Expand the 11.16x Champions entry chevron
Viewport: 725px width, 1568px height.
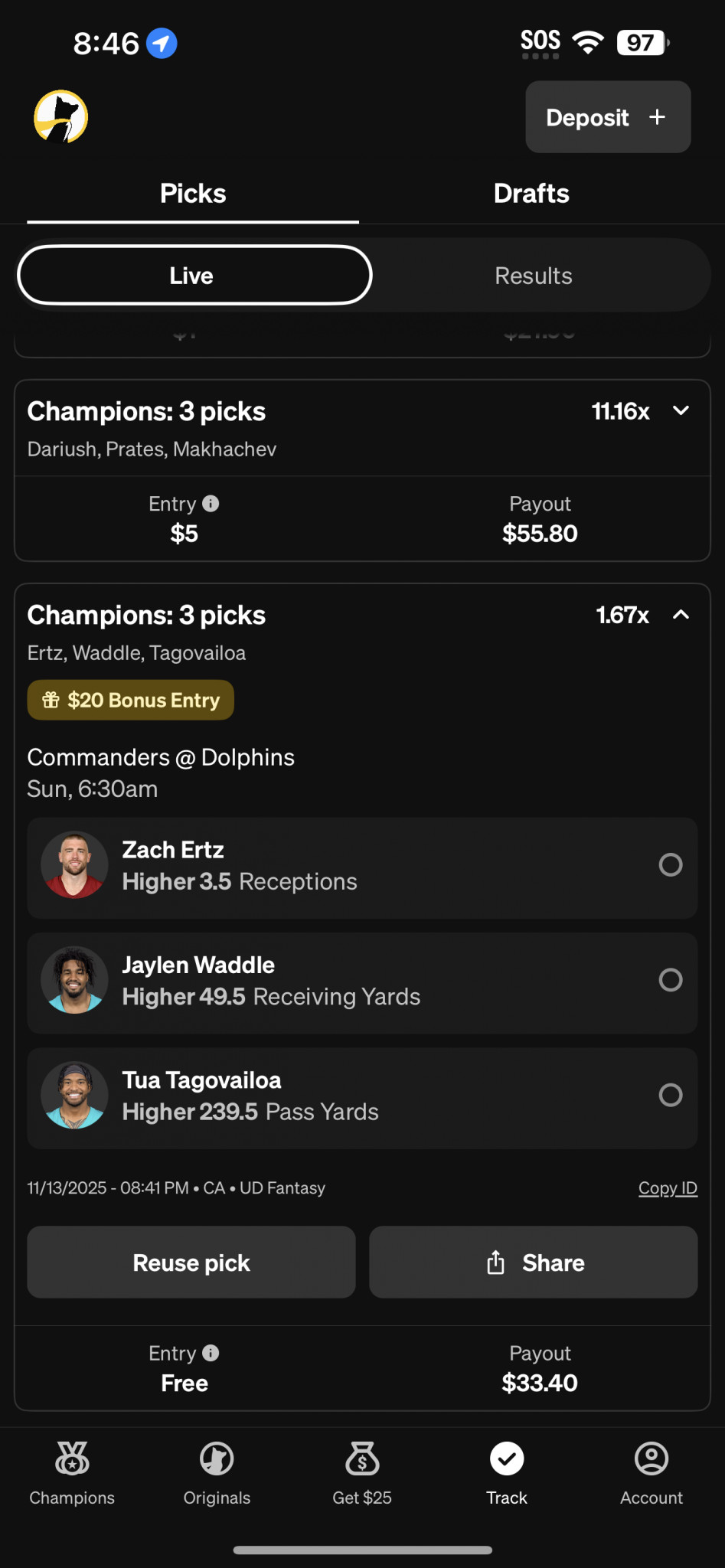681,411
